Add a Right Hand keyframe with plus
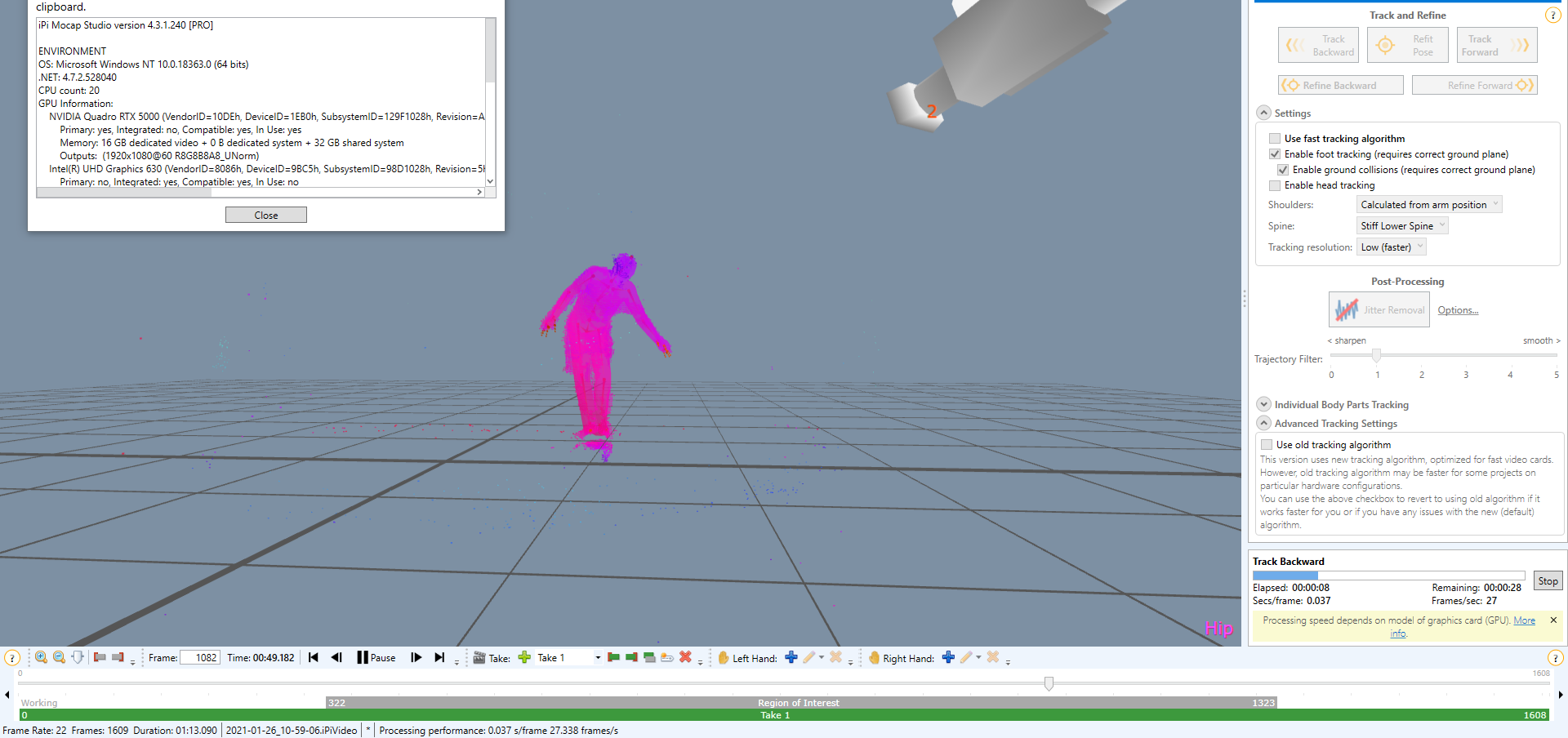The height and width of the screenshot is (738, 1568). click(x=948, y=657)
